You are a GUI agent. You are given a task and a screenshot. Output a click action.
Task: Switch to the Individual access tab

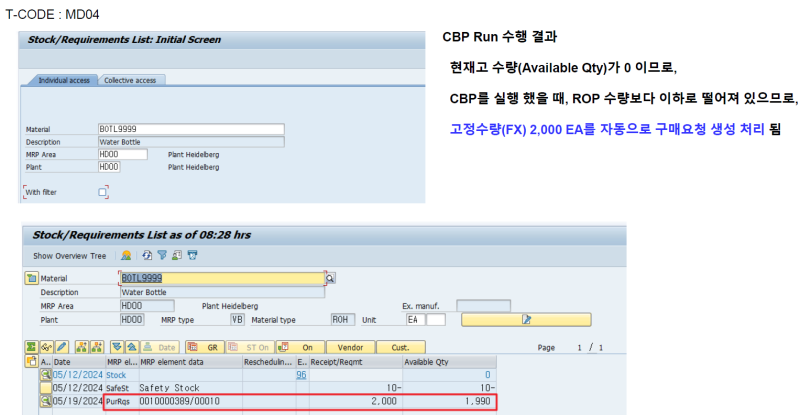(x=63, y=80)
